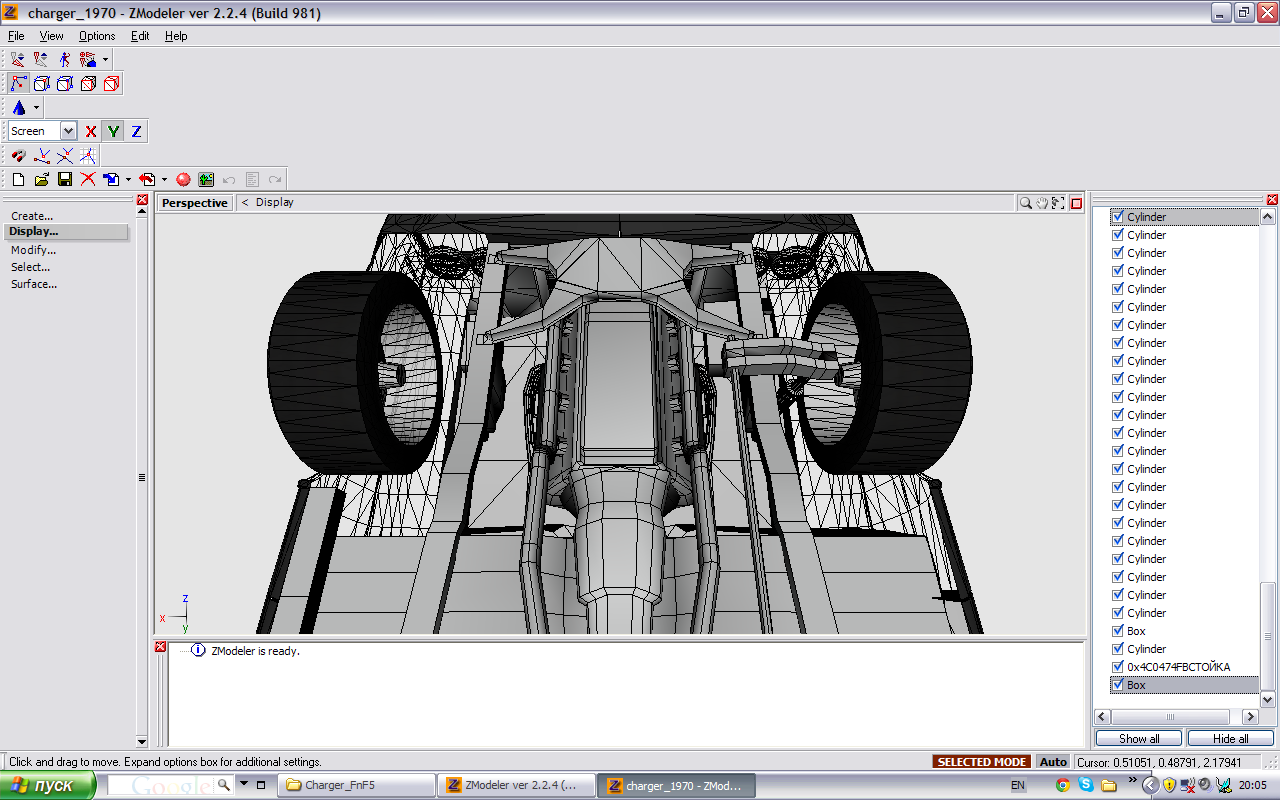Screen dimensions: 1280x800
Task: Click the pan hand tool in viewport
Action: point(1041,203)
